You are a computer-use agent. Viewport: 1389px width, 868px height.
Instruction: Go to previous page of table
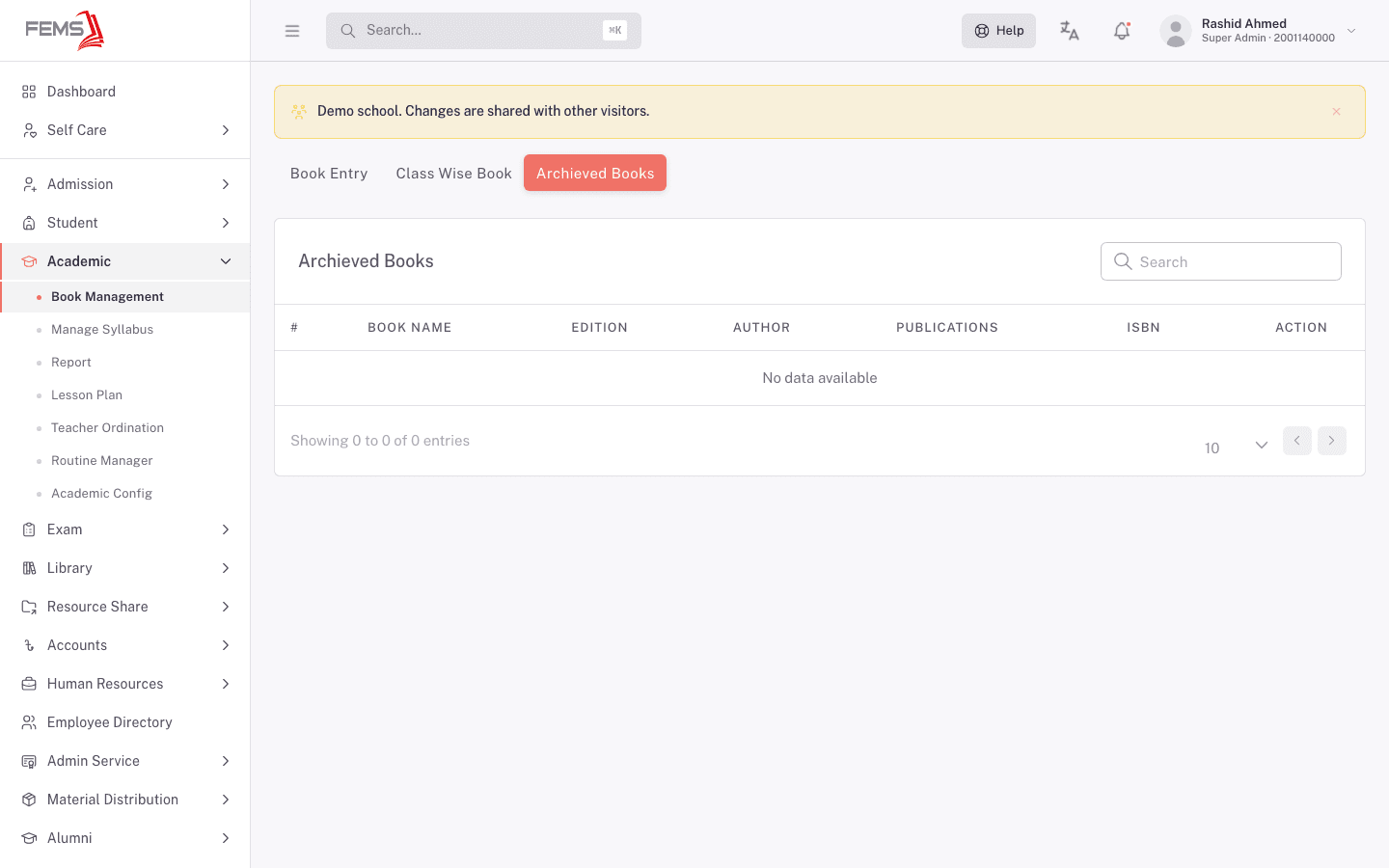[1297, 441]
